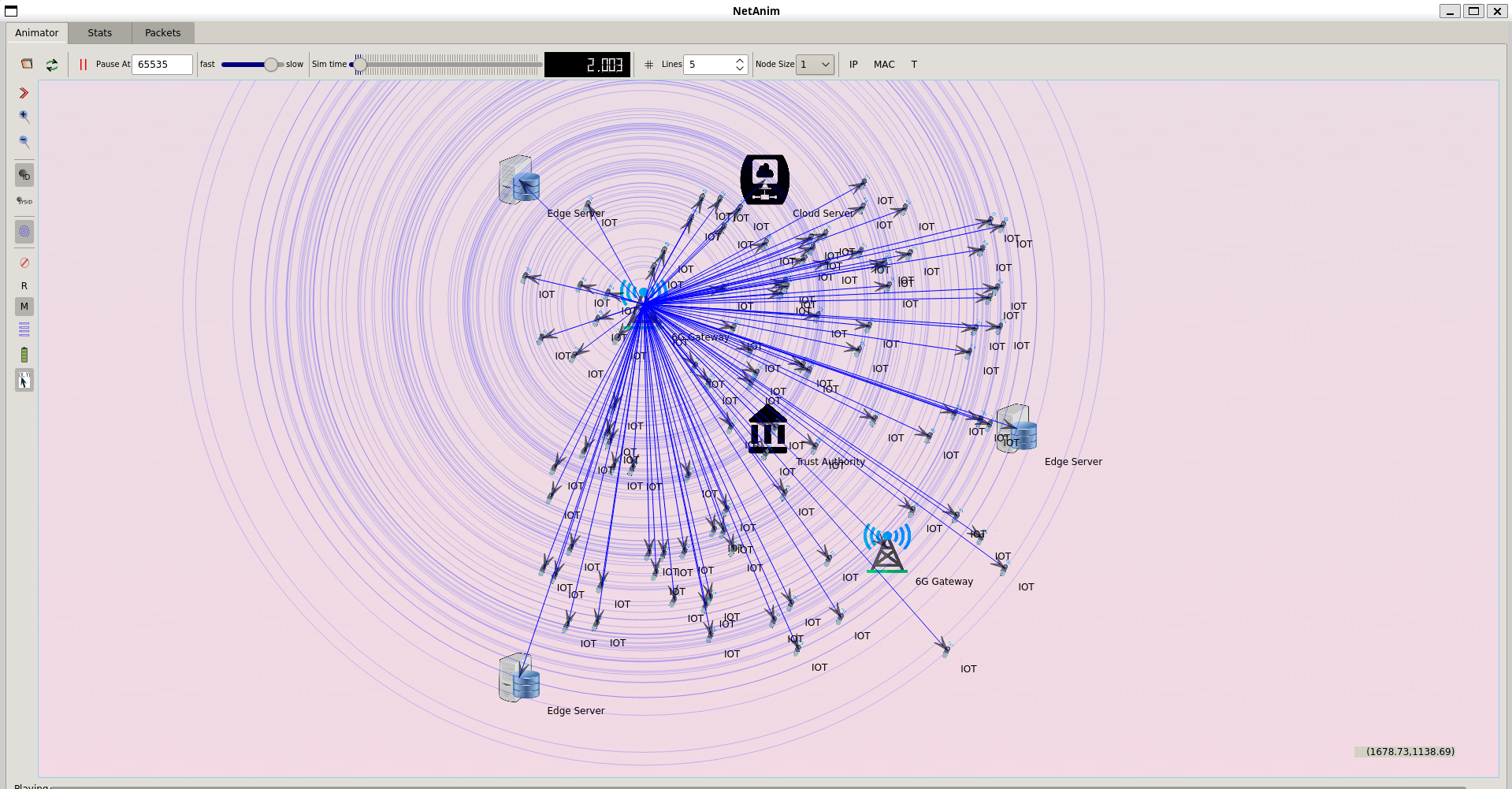Click the reset/block red circle icon
This screenshot has height=789, width=1512.
(24, 262)
